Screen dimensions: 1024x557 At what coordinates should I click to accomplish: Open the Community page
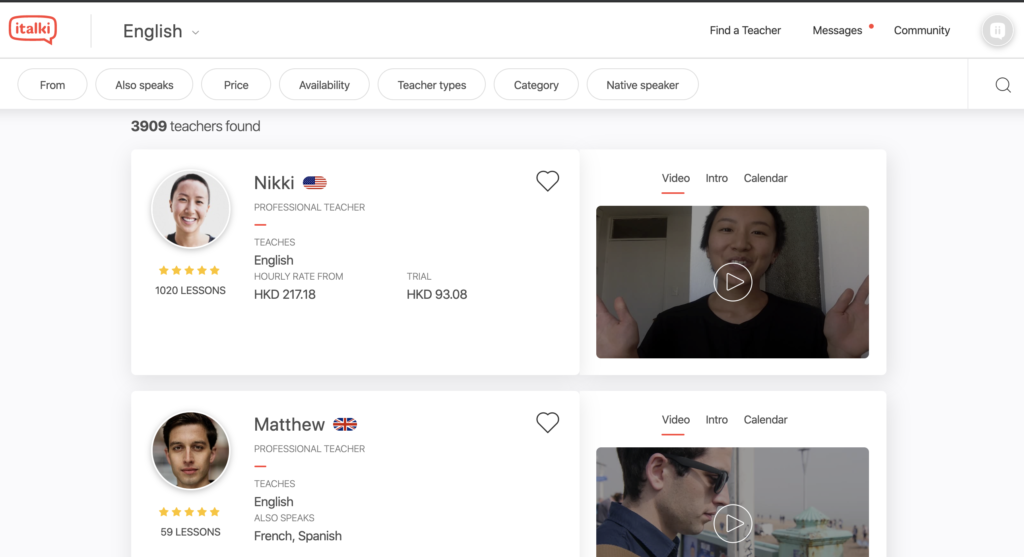tap(921, 30)
